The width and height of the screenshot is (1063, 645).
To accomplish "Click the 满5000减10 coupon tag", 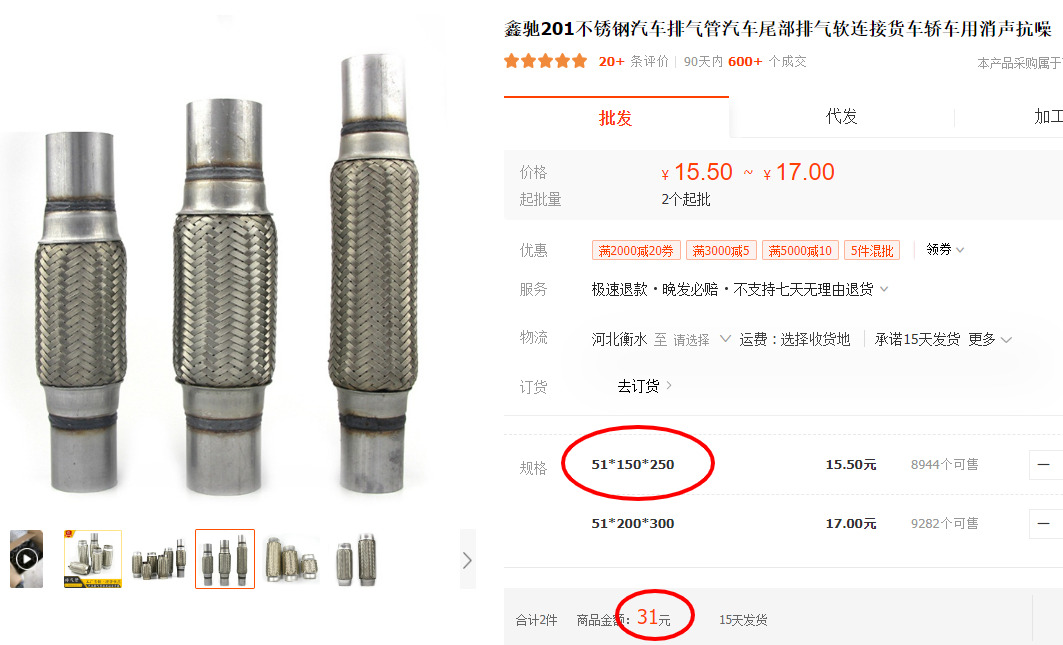I will [x=800, y=250].
